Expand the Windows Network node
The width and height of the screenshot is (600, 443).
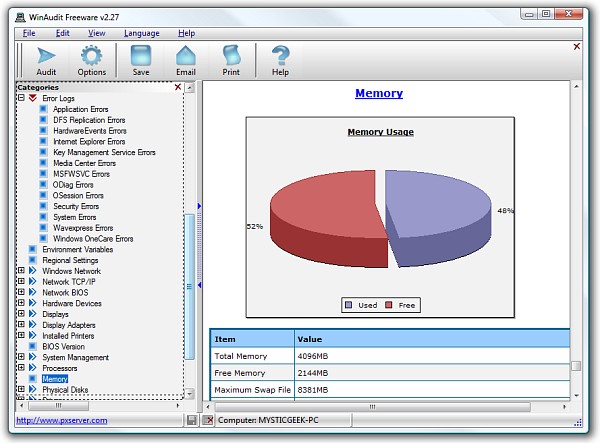click(21, 270)
